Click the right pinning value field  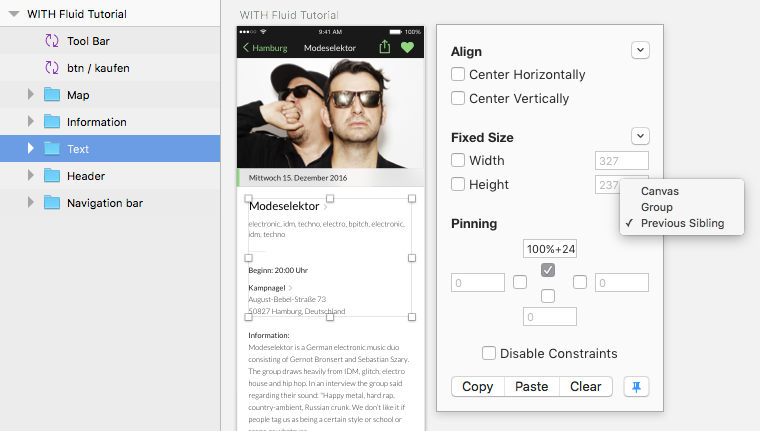click(x=621, y=282)
